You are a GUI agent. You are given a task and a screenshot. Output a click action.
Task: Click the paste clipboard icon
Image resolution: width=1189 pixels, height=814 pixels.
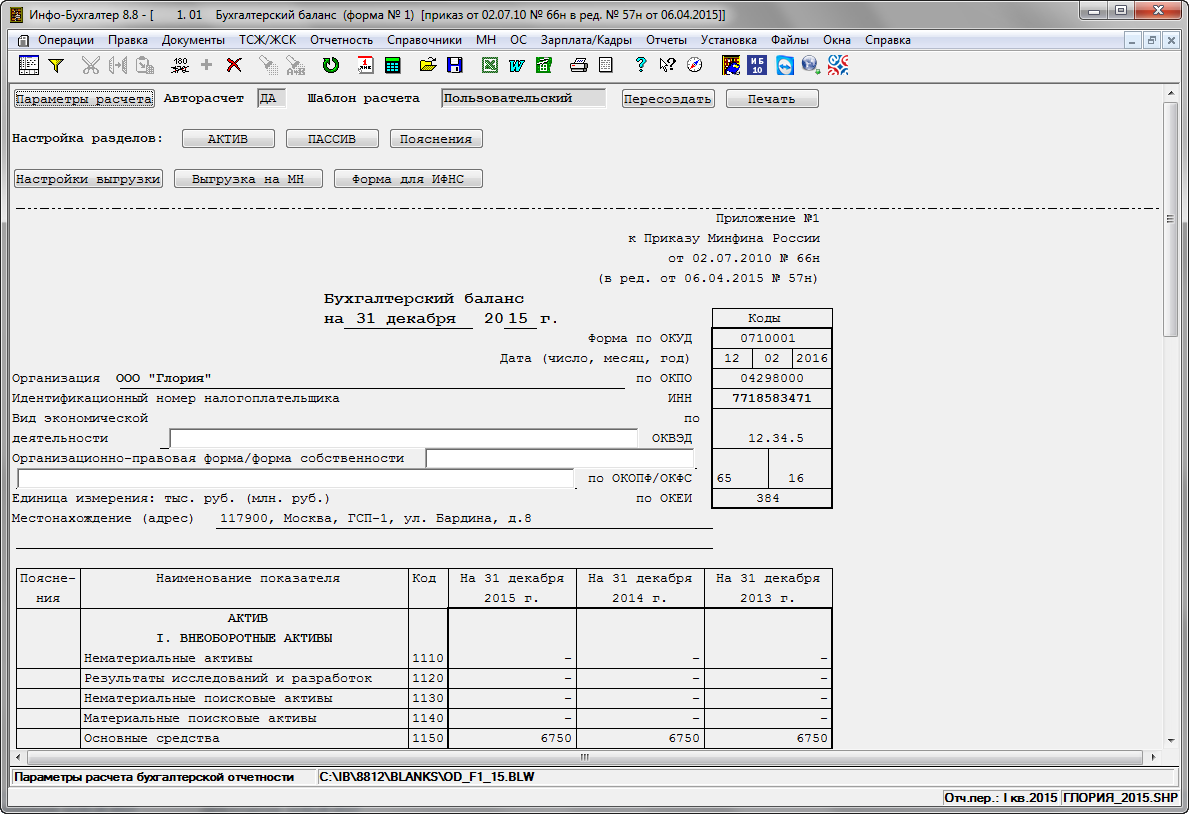[145, 66]
